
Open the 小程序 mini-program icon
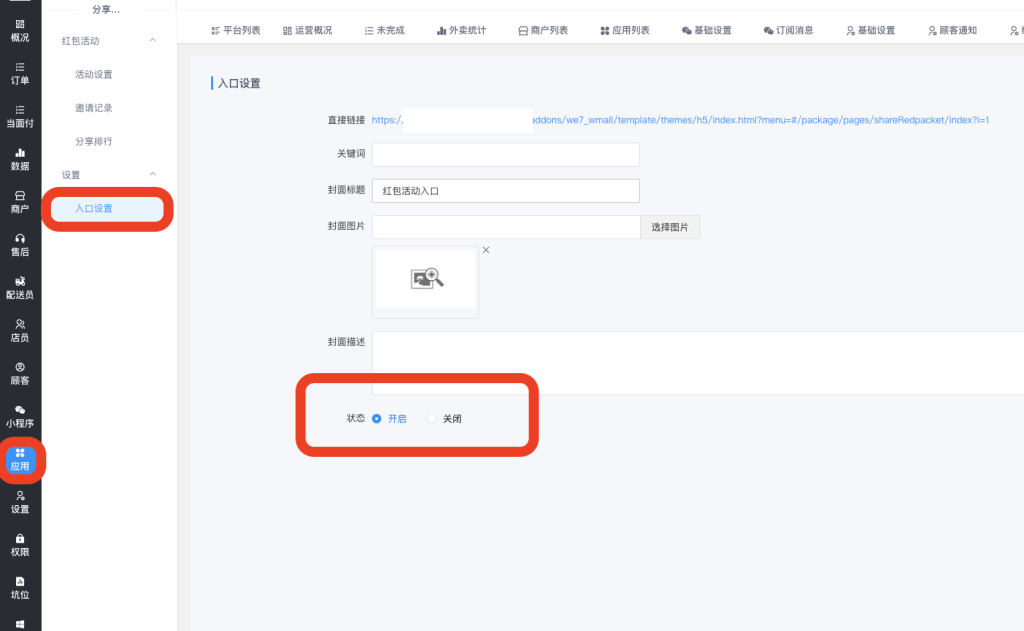pos(20,415)
